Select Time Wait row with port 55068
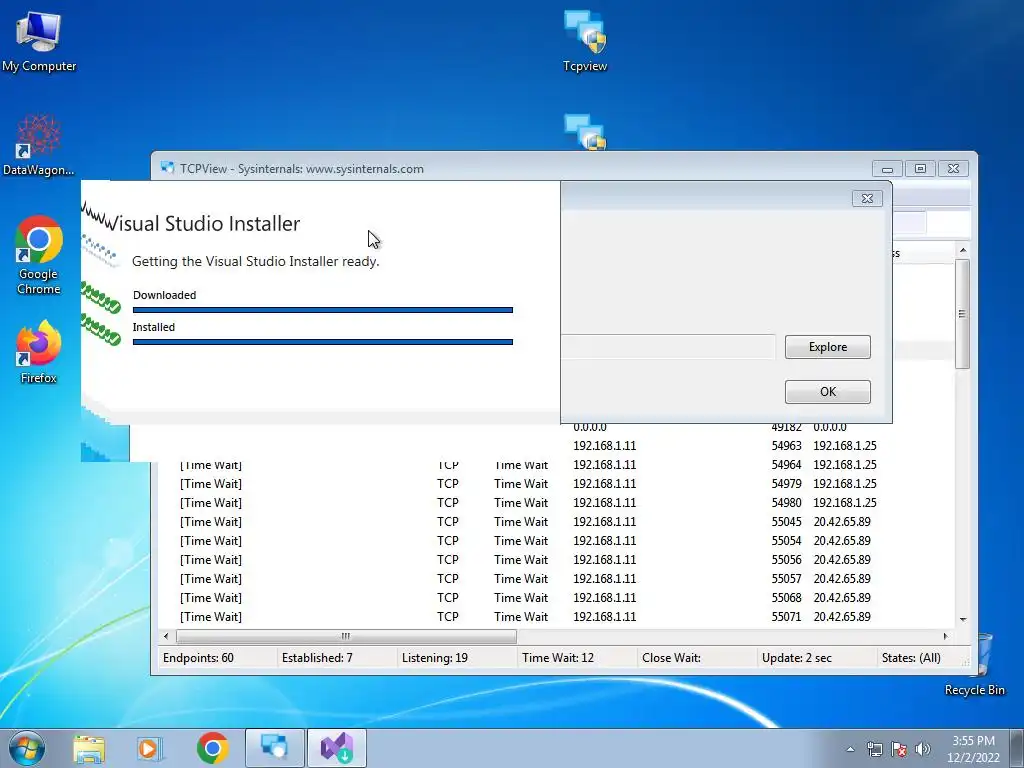The image size is (1024, 768). pyautogui.click(x=556, y=598)
